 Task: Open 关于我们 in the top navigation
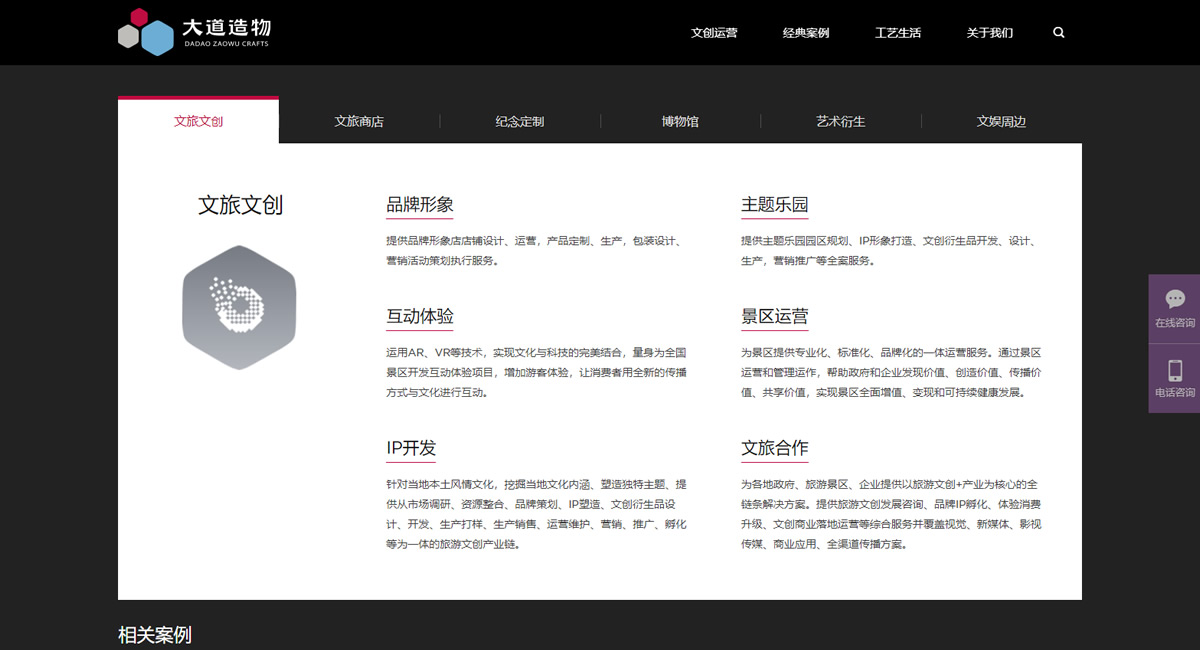990,33
